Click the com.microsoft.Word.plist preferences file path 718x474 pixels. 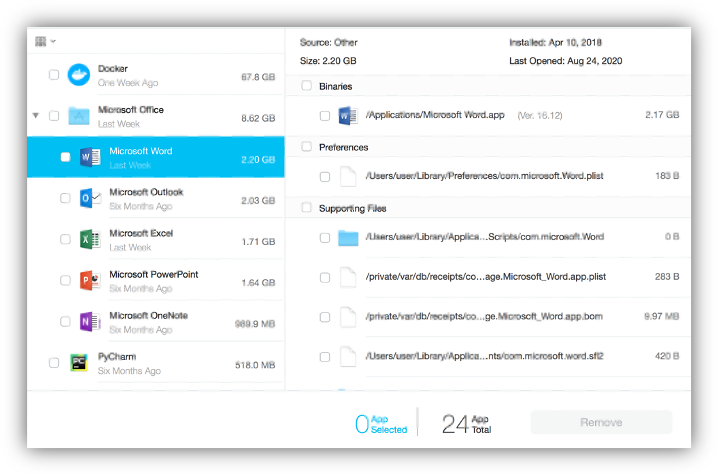coord(484,176)
